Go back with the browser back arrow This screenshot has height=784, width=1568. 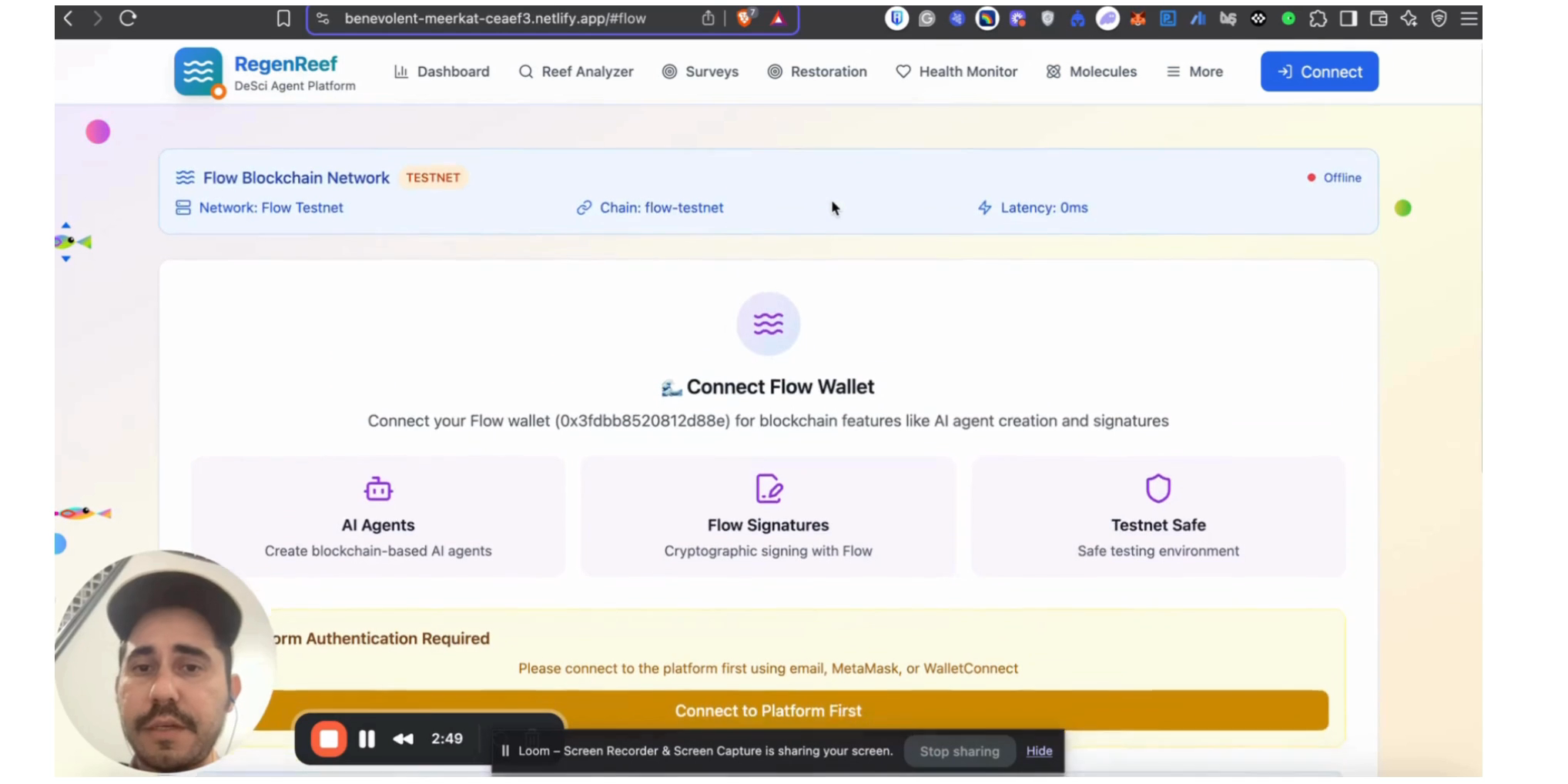68,18
